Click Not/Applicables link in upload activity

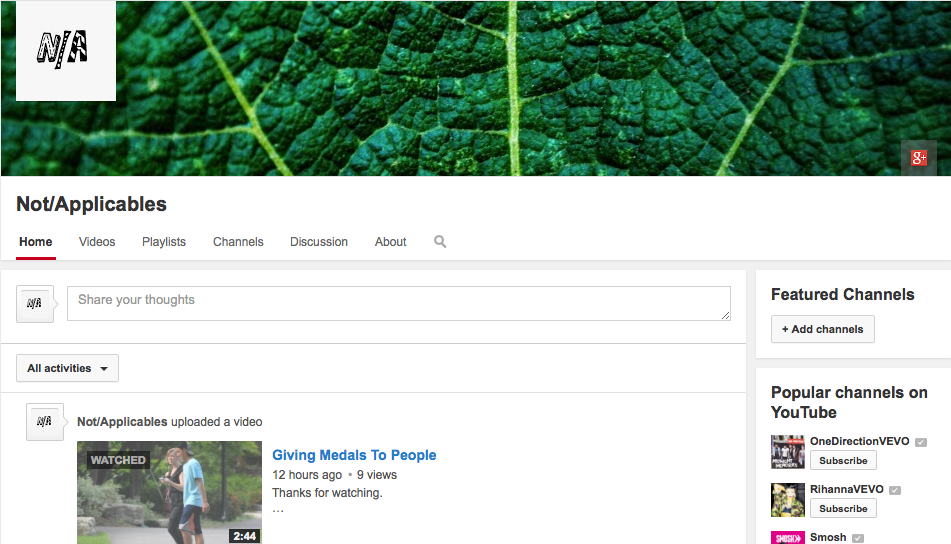[x=122, y=421]
